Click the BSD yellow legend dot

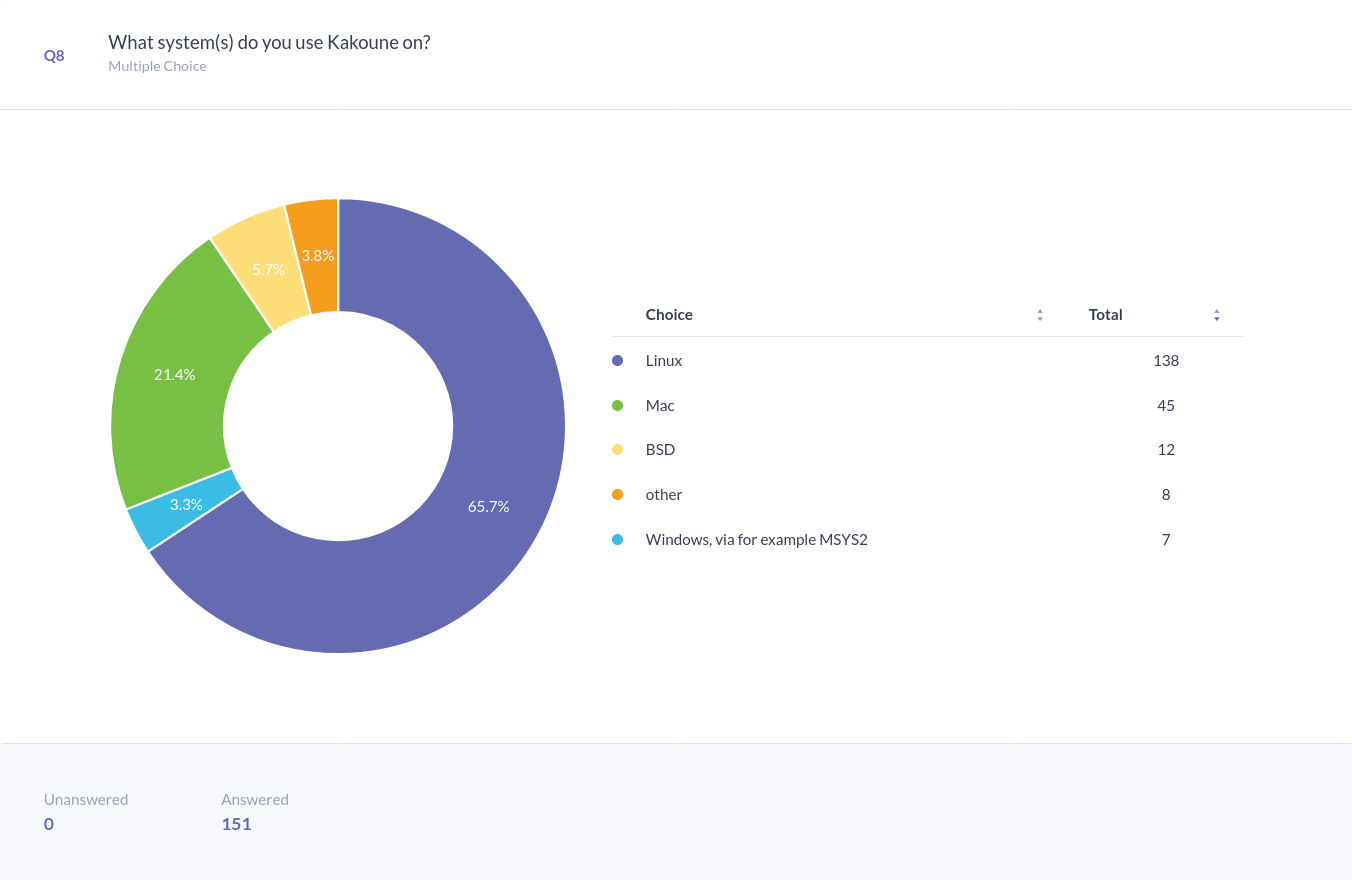click(x=617, y=450)
